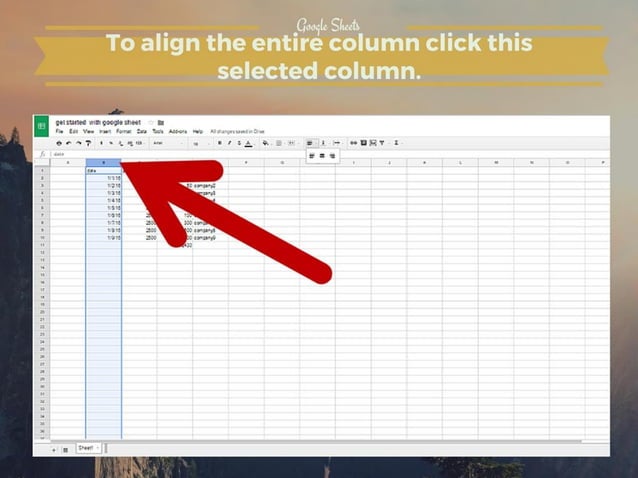
Task: Open the Add-ons menu
Action: (178, 131)
